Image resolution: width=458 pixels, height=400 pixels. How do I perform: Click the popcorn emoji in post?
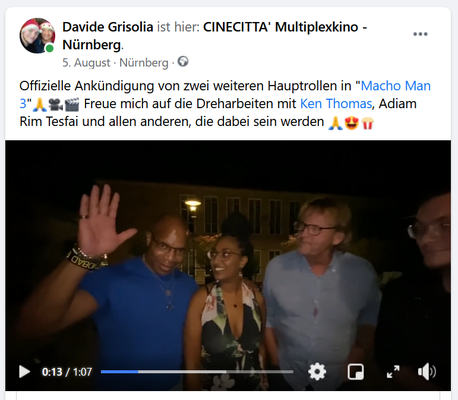[x=367, y=123]
